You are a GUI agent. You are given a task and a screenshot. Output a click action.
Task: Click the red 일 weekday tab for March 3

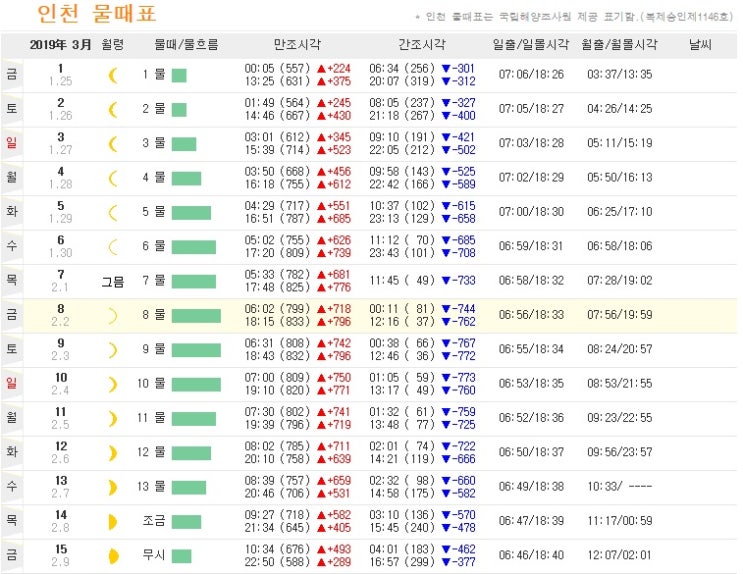click(11, 143)
